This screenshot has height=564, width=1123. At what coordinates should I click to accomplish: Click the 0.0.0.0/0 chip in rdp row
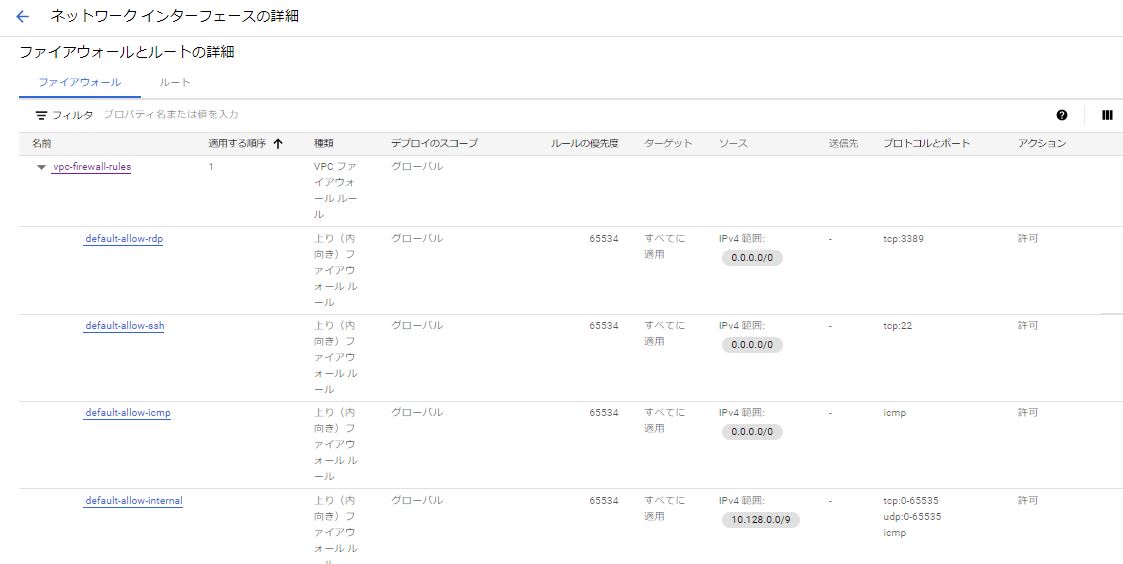(x=752, y=258)
